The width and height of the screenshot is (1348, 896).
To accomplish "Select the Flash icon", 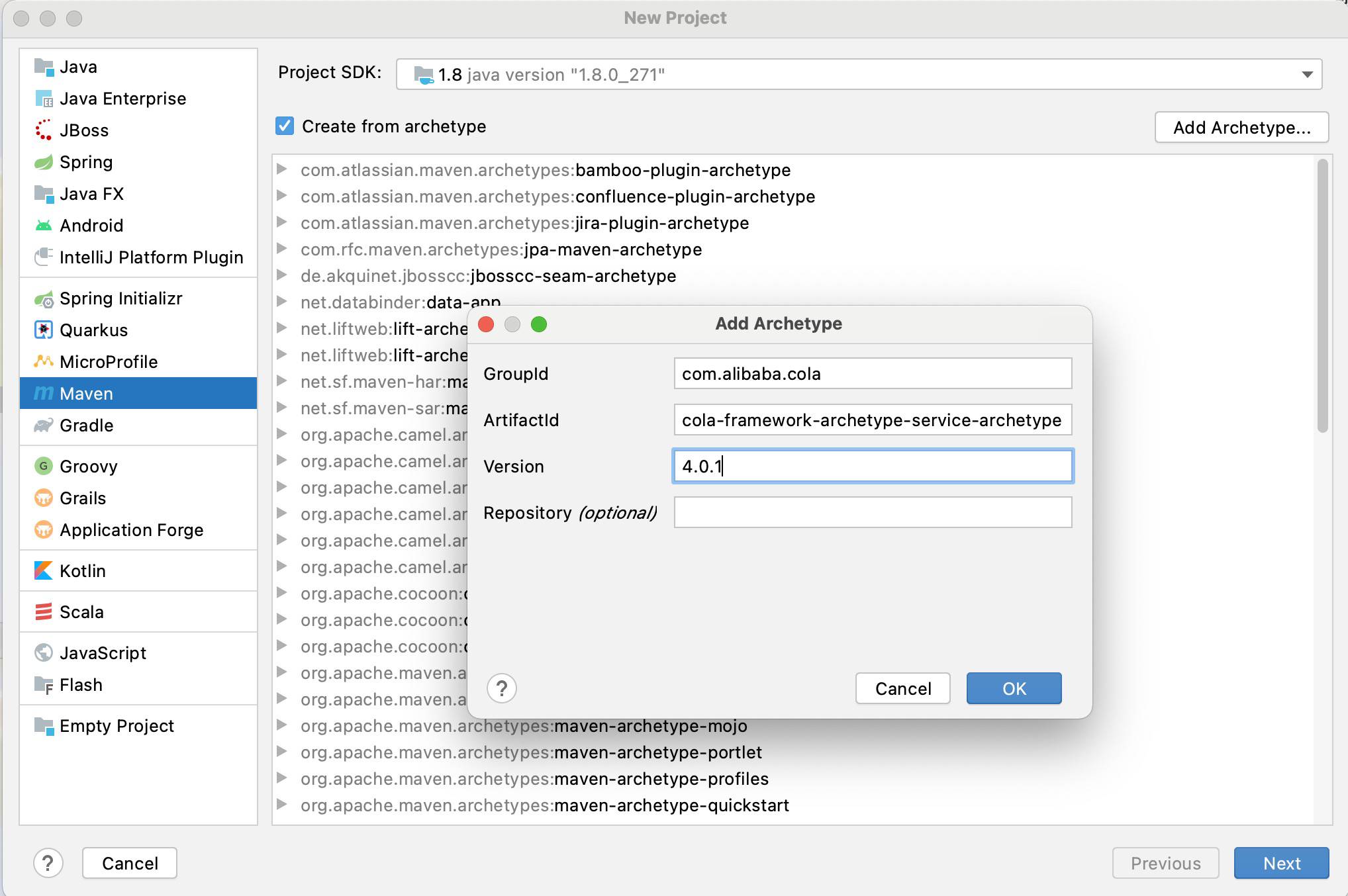I will (44, 685).
